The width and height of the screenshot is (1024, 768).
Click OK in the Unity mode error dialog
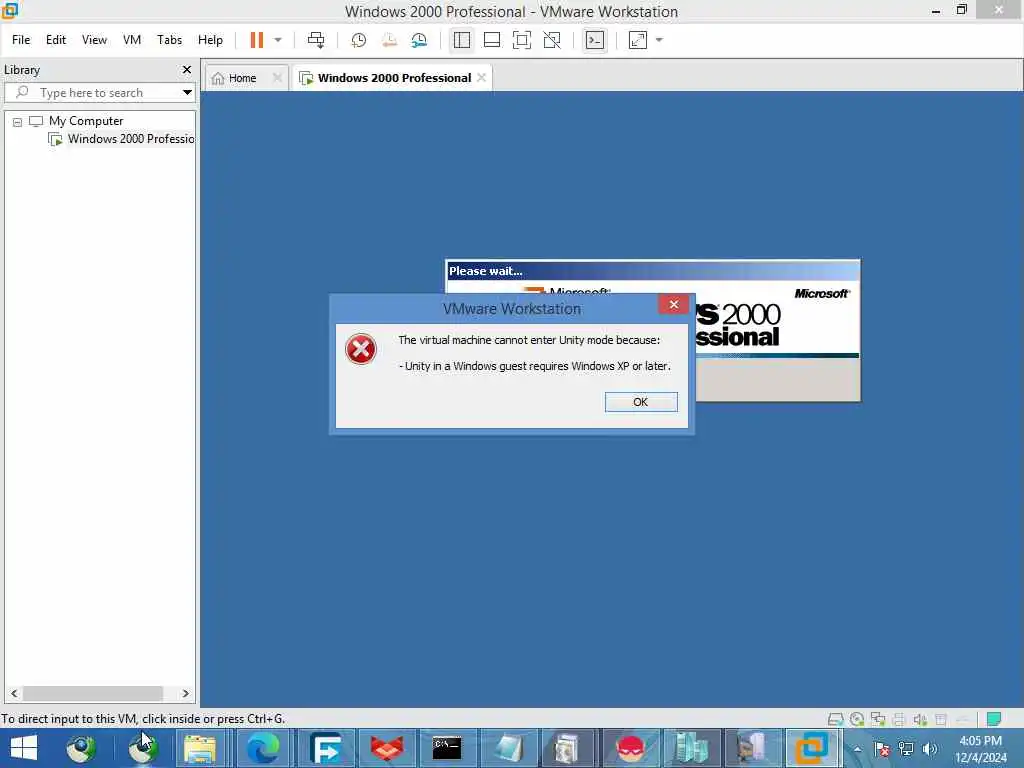[x=641, y=402]
